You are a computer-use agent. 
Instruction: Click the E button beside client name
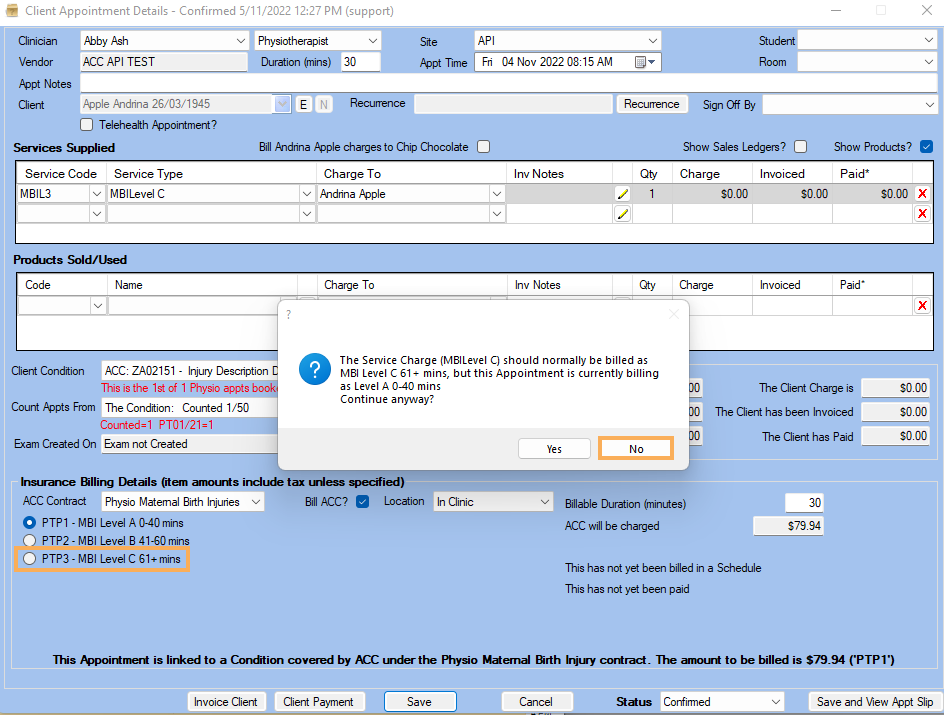point(304,104)
